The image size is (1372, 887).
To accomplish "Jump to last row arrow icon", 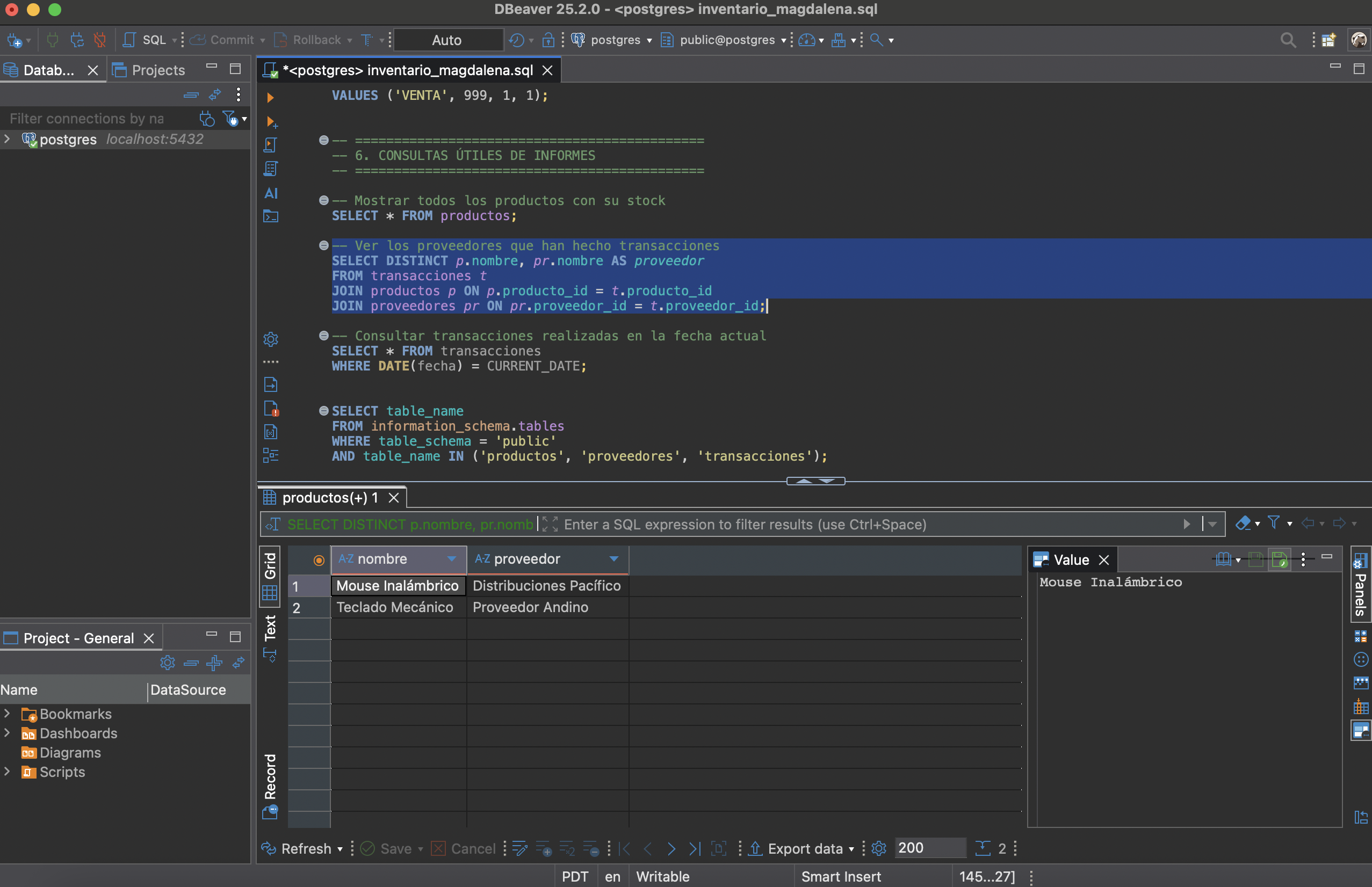I will 695,848.
